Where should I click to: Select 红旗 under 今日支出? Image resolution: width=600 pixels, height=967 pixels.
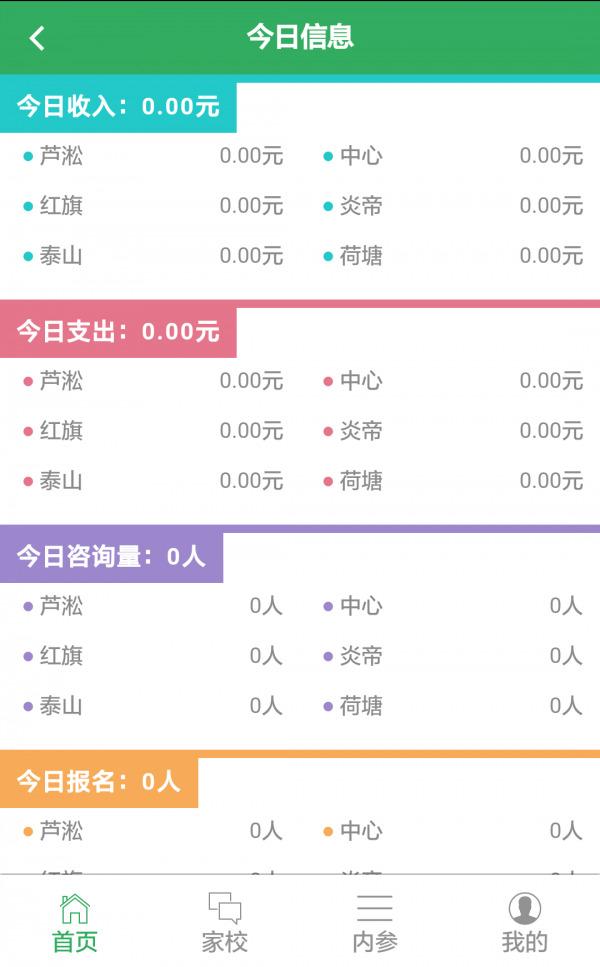[61, 431]
